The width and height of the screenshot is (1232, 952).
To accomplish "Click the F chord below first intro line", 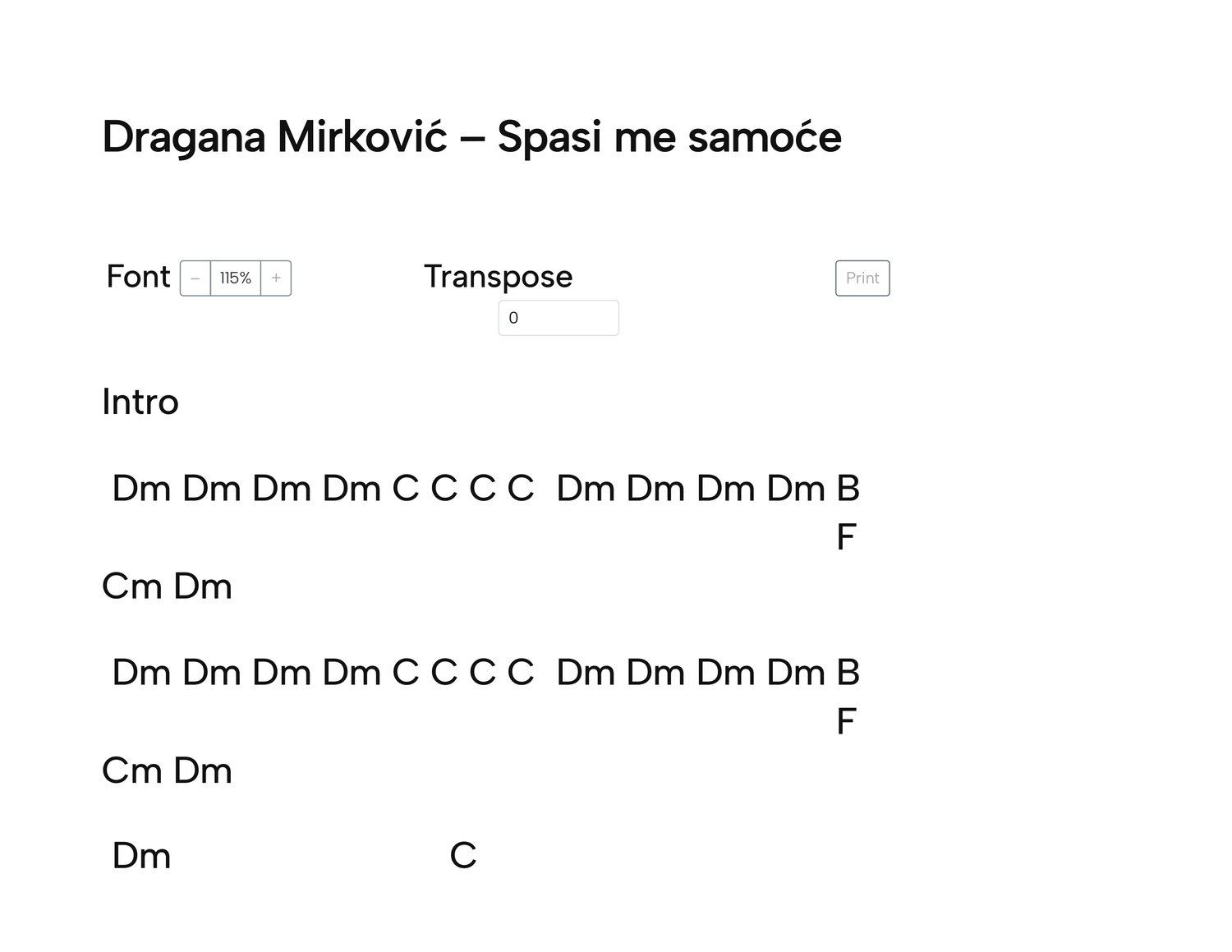I will [x=846, y=538].
